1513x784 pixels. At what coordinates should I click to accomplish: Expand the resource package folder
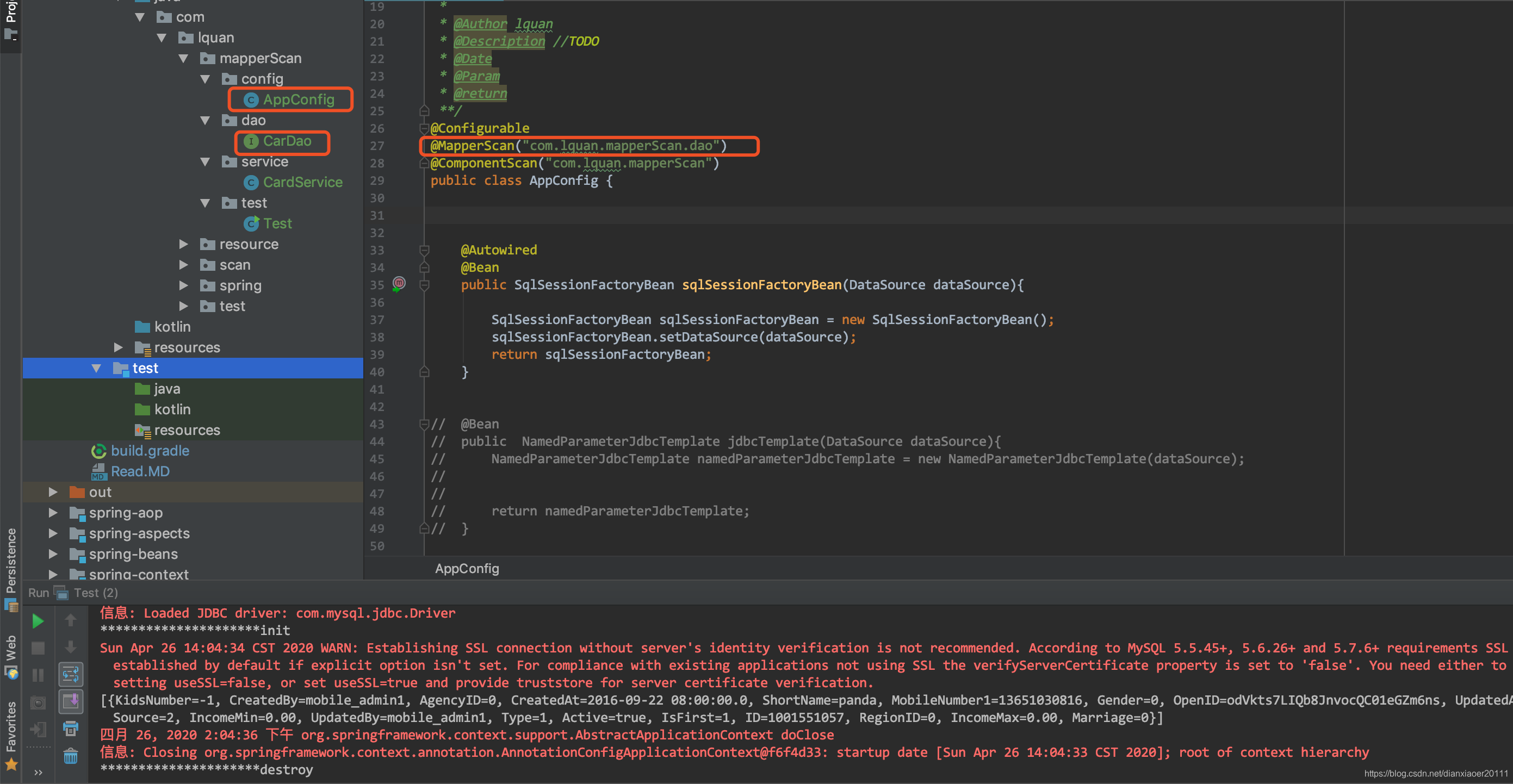coord(183,244)
